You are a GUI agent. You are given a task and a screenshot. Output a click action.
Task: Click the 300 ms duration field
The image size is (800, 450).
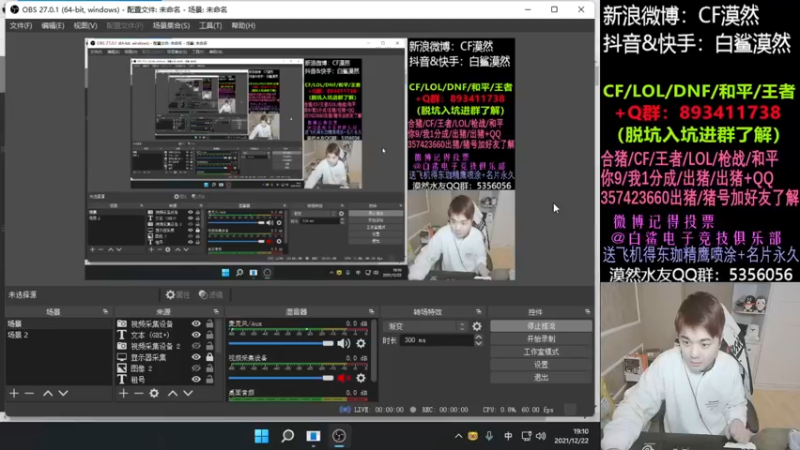(436, 340)
